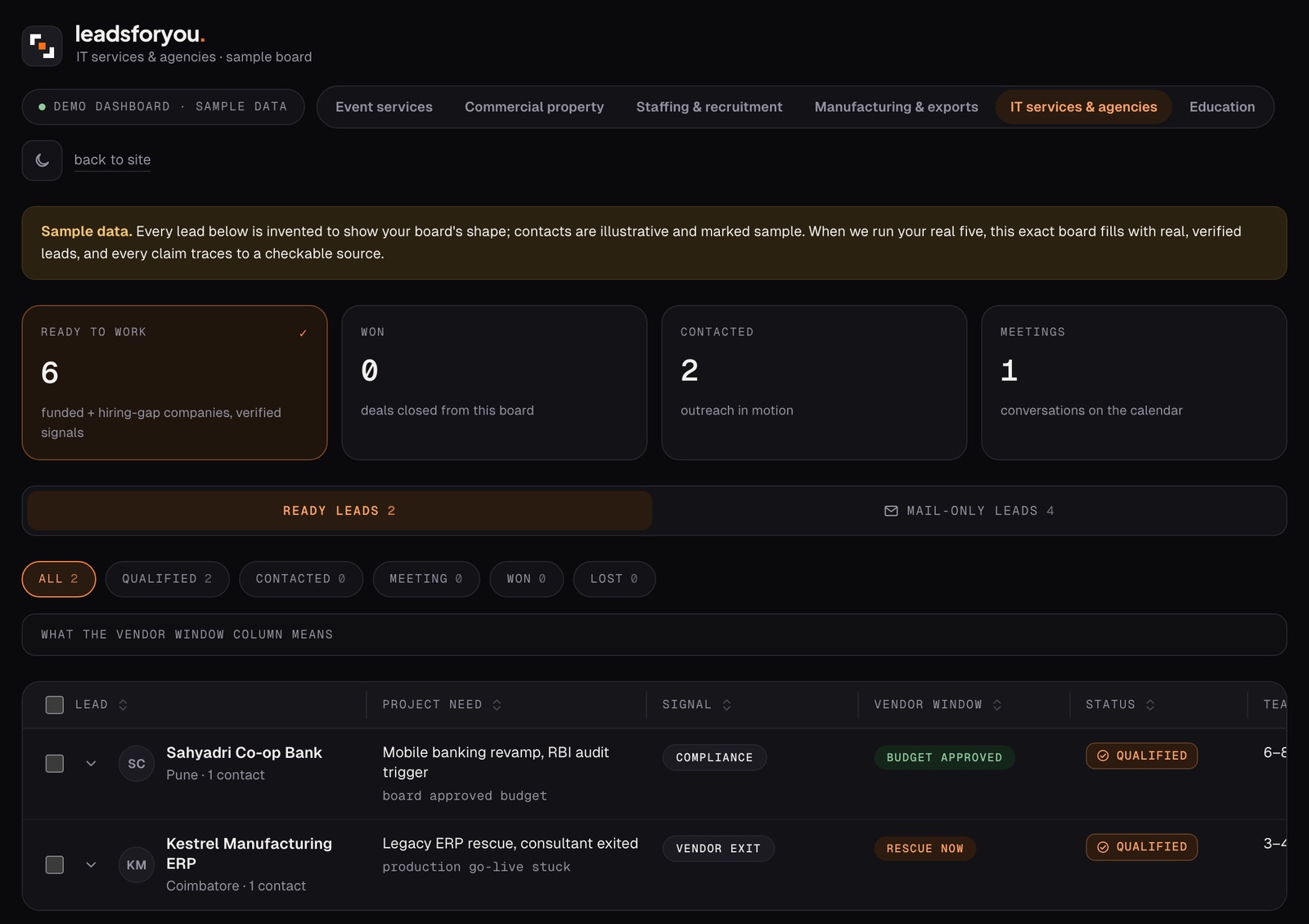Select all leads header checkbox
The height and width of the screenshot is (924, 1309).
click(x=55, y=705)
